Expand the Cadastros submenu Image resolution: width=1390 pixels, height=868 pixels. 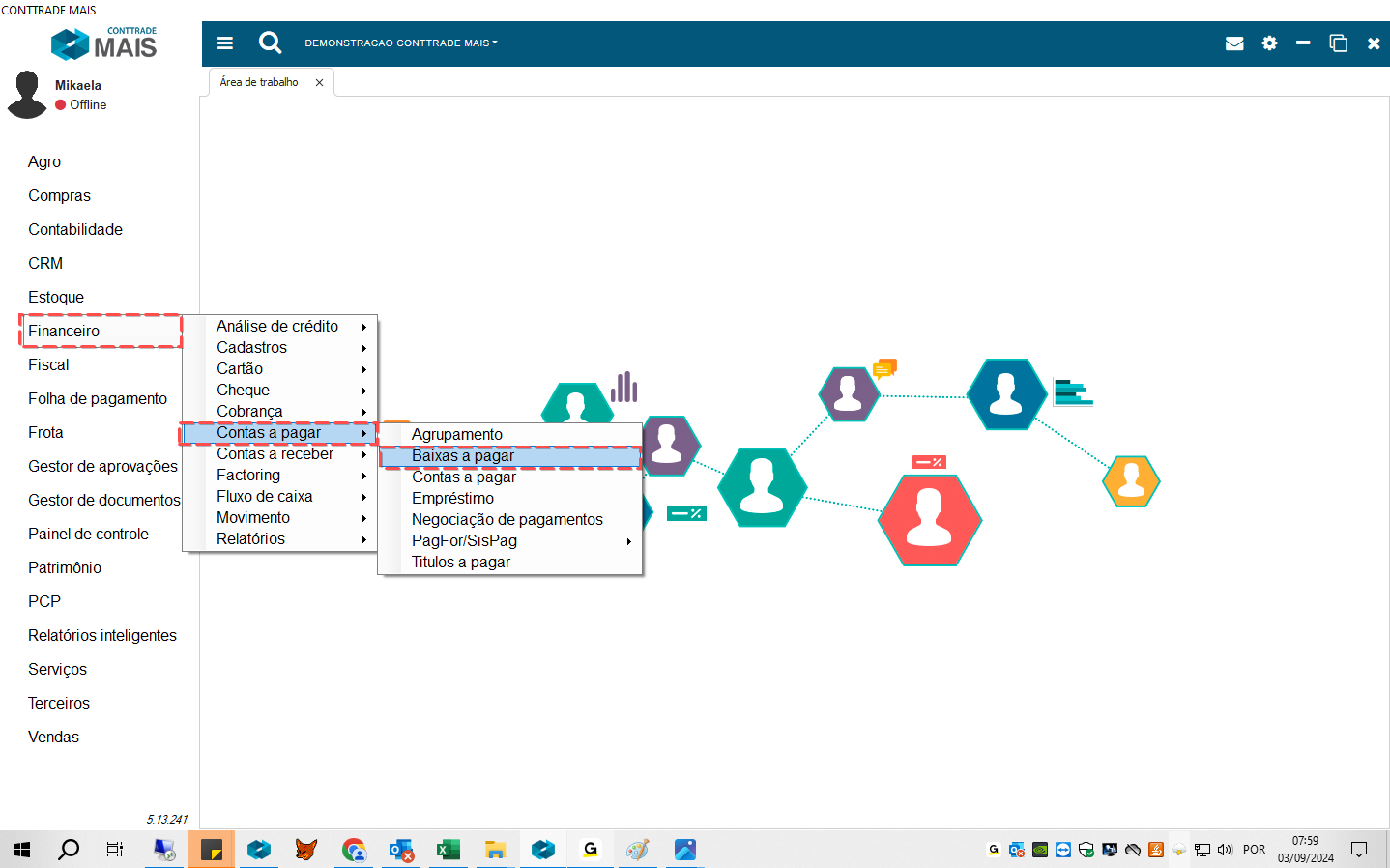(x=278, y=348)
